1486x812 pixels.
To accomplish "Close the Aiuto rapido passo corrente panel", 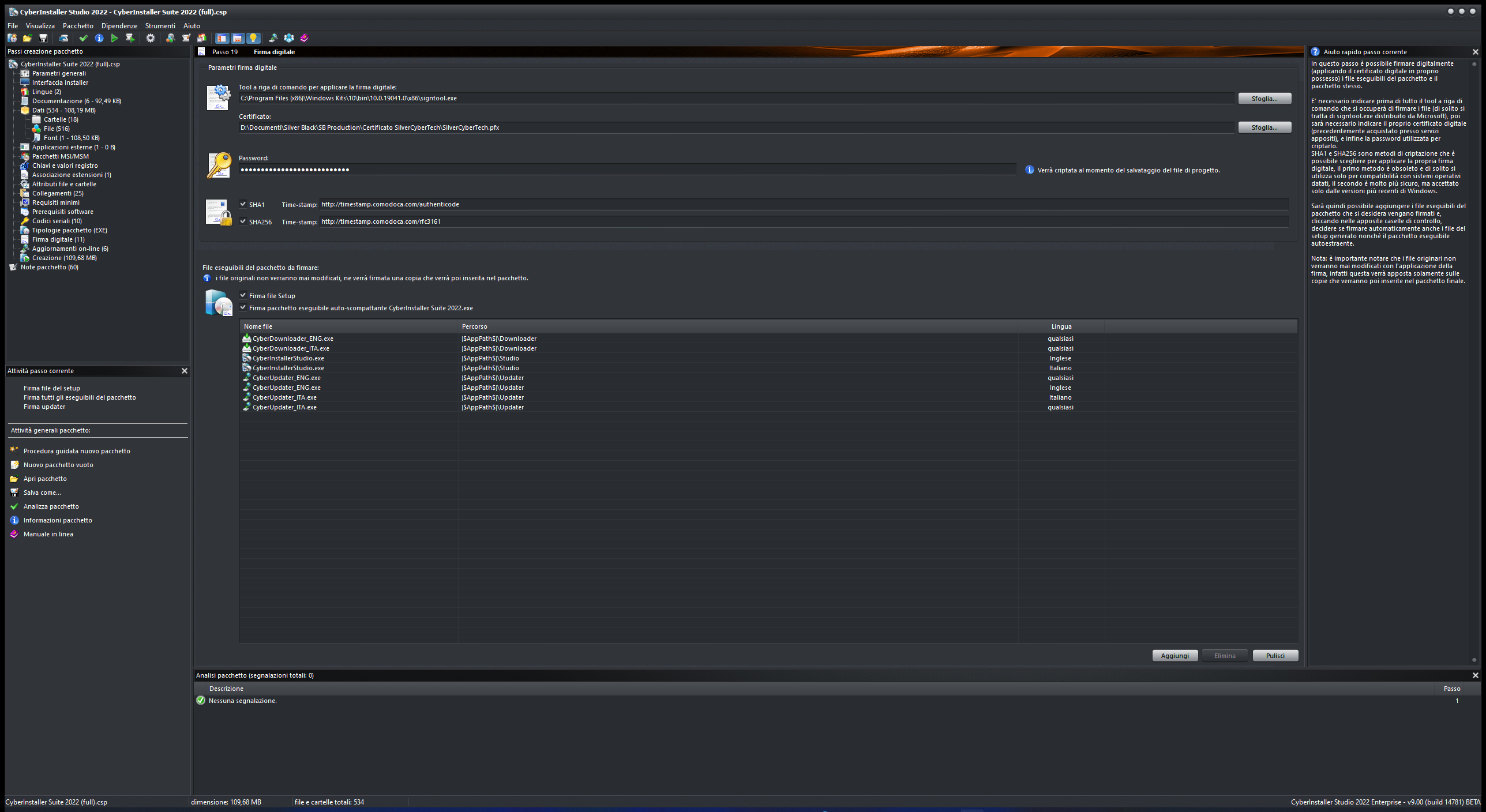I will tap(1475, 52).
